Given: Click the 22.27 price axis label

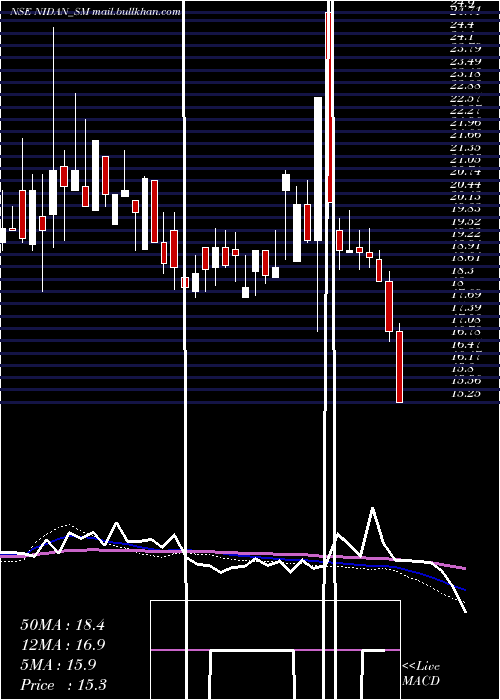Looking at the screenshot, I should tap(466, 111).
